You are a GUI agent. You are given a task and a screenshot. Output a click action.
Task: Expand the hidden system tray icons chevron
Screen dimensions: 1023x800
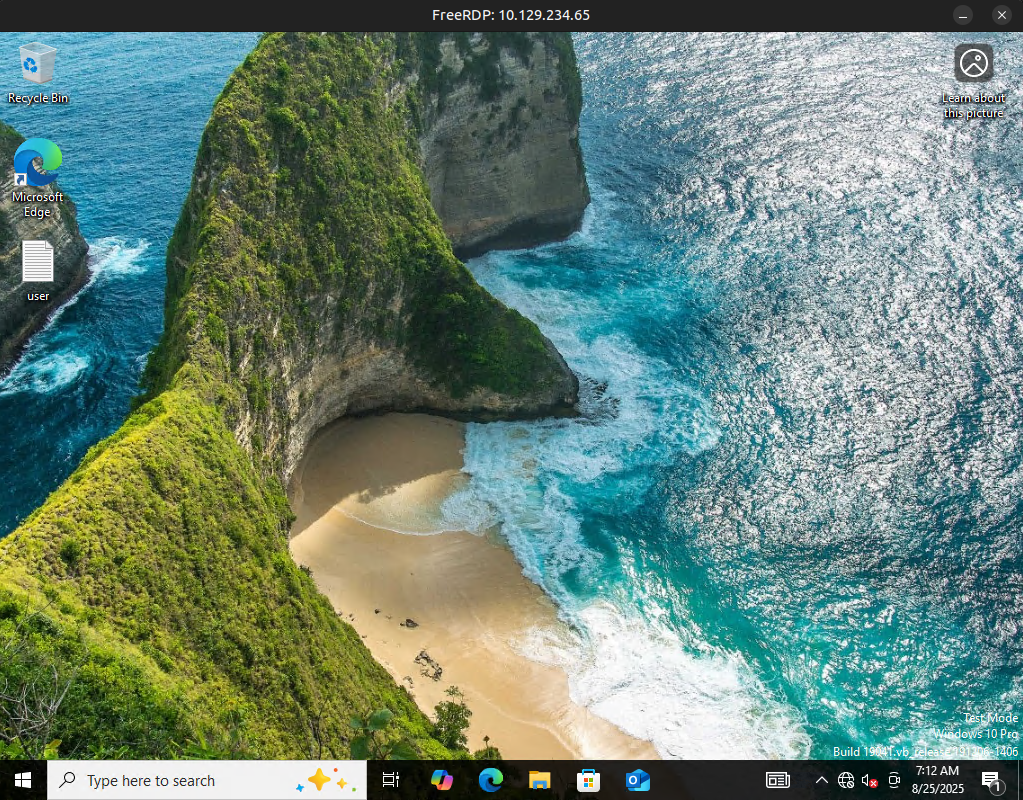pyautogui.click(x=822, y=780)
